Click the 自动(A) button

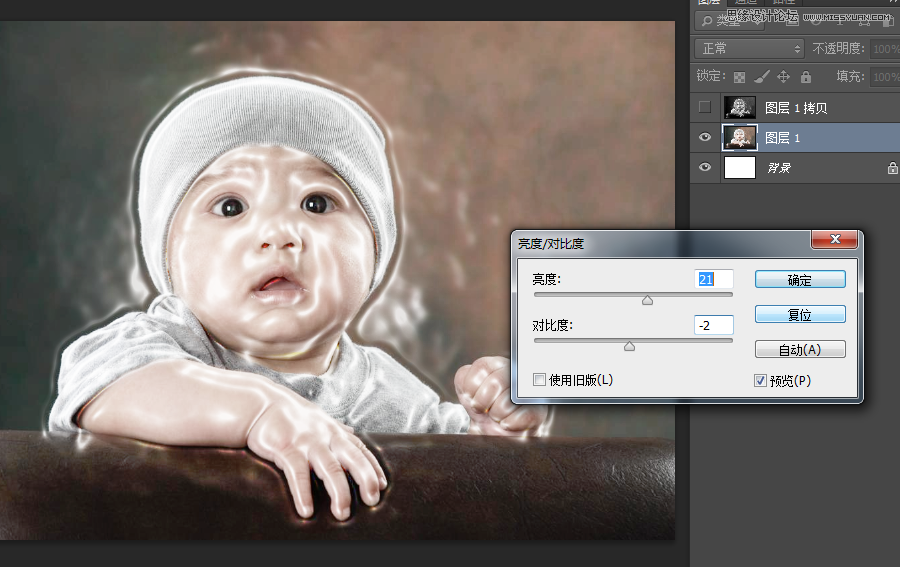[x=800, y=349]
